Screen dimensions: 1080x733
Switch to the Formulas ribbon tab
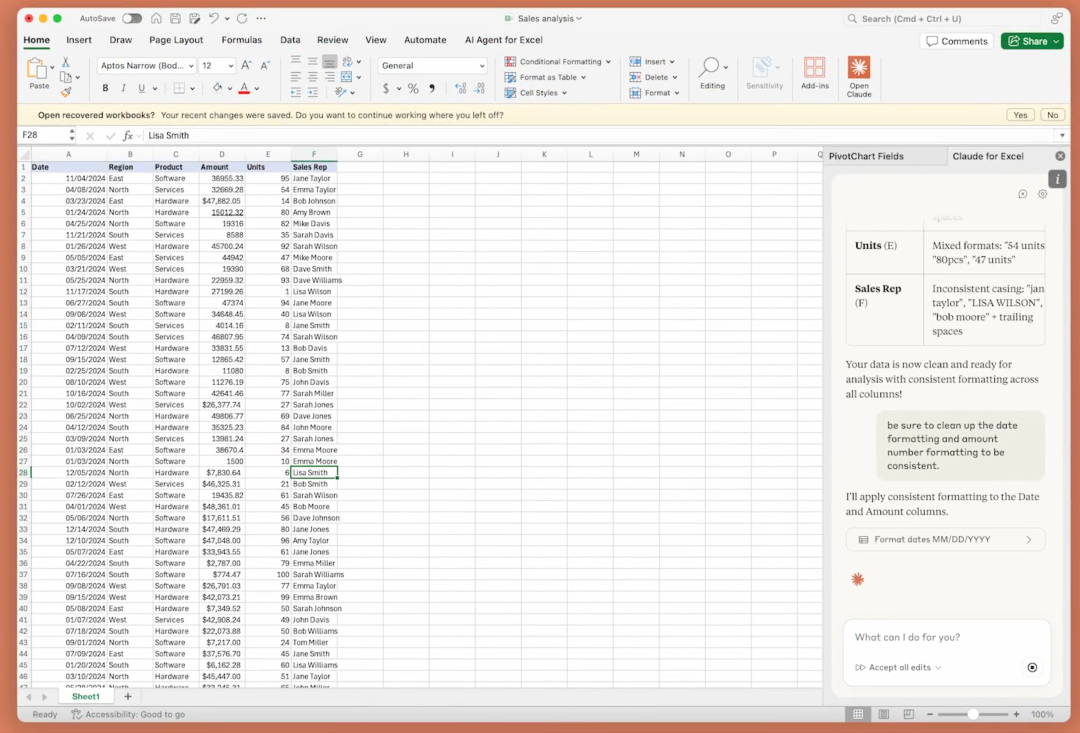point(242,40)
